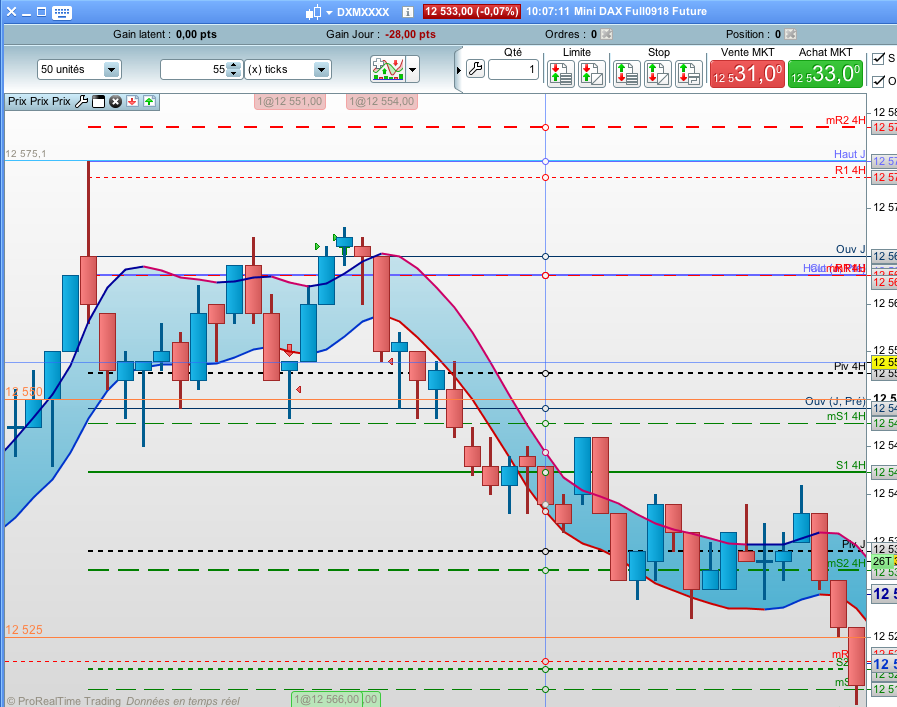897x707 pixels.
Task: Click the mS2 4H level label
Action: [846, 563]
